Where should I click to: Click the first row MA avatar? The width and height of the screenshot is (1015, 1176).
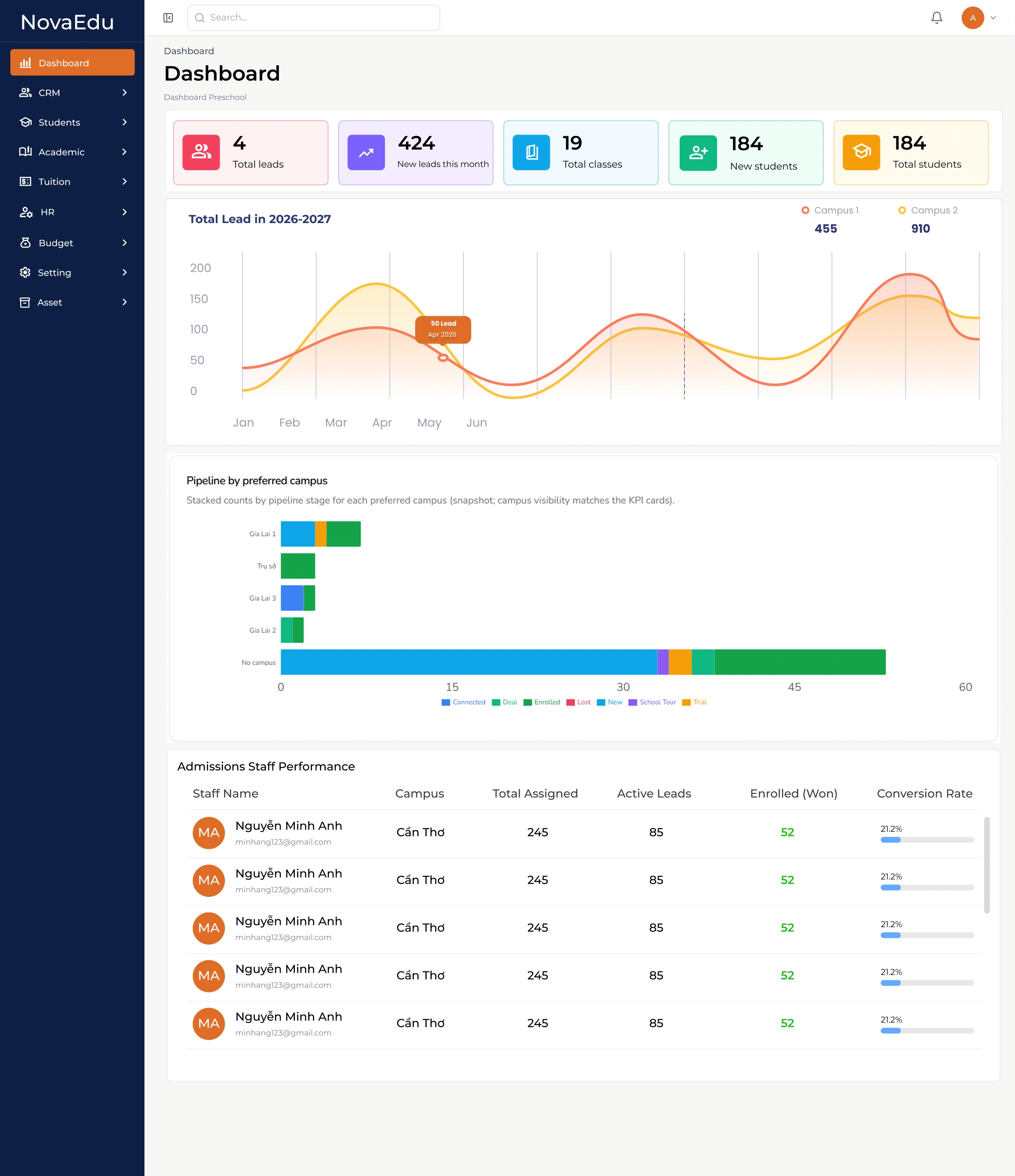[209, 833]
